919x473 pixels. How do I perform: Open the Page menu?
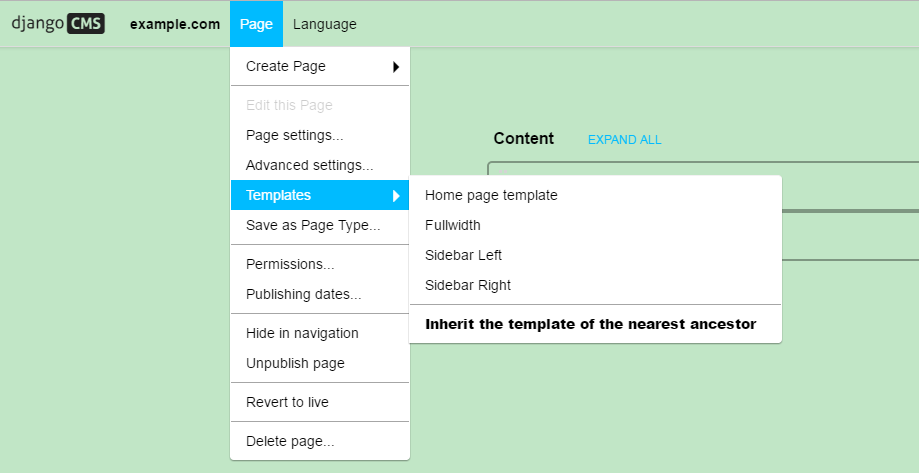coord(256,24)
